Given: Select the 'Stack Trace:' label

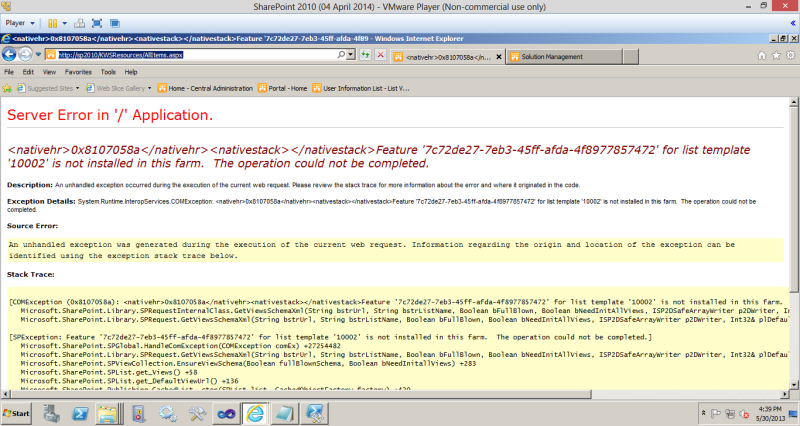Looking at the screenshot, I should [31, 274].
